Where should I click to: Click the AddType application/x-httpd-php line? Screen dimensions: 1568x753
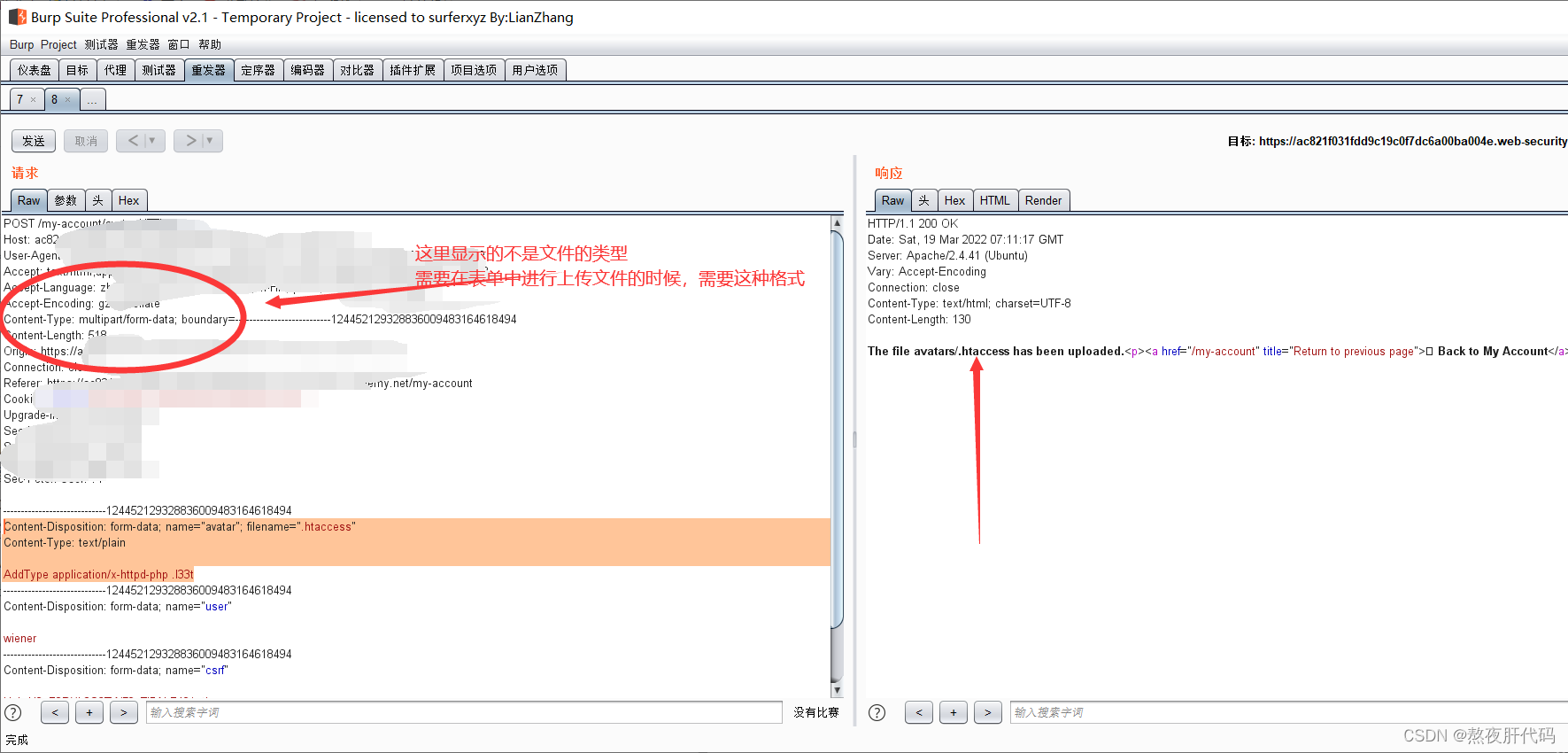(98, 575)
